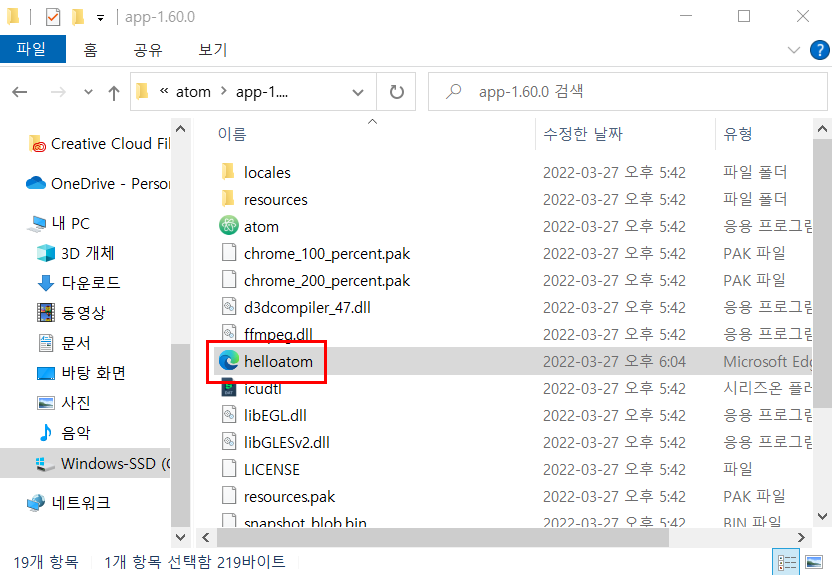Select the libGLESv2.dll file icon
The height and width of the screenshot is (575, 832).
point(229,442)
